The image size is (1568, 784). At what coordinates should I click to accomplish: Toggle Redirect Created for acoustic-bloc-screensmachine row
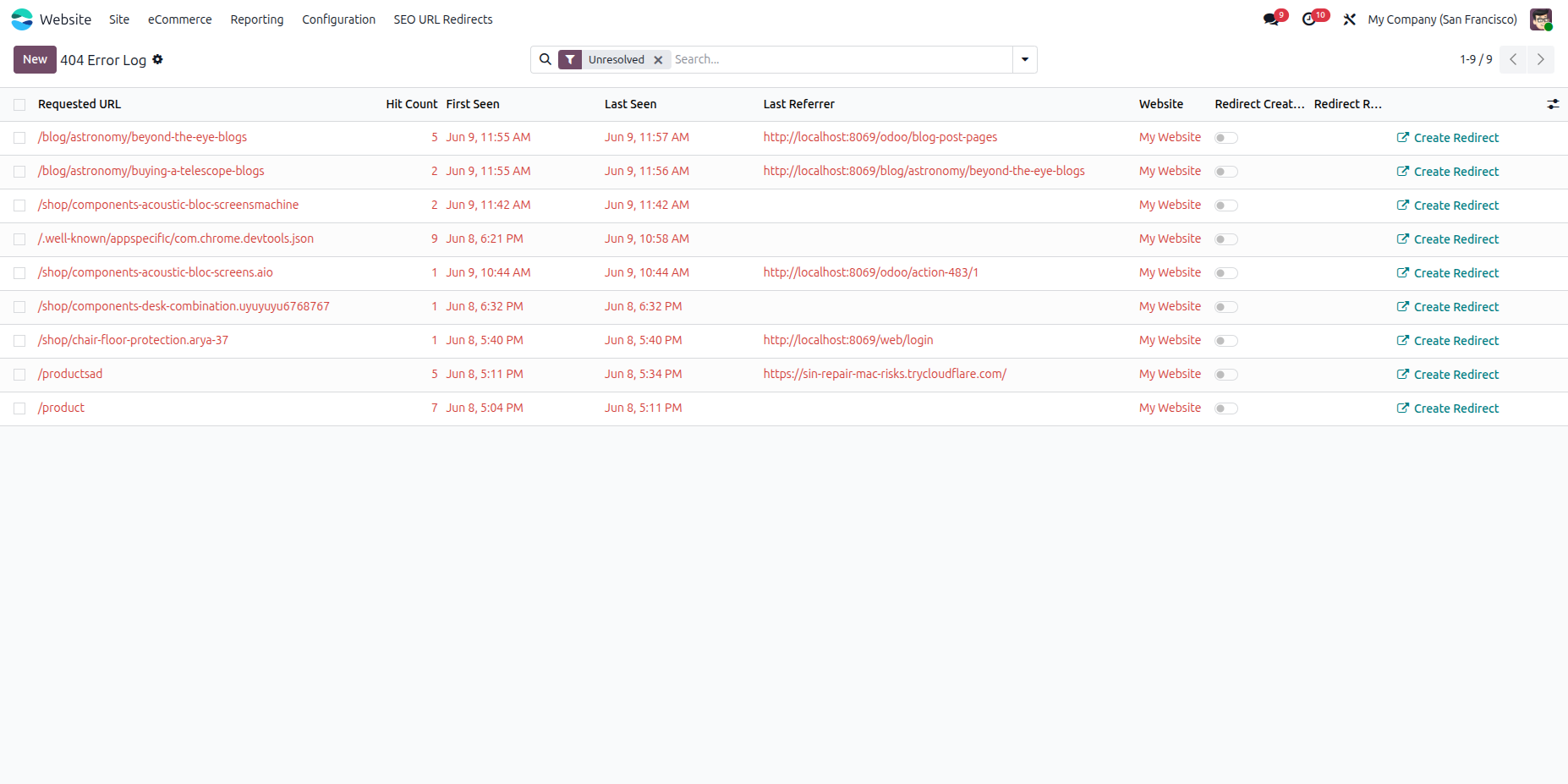(1226, 206)
